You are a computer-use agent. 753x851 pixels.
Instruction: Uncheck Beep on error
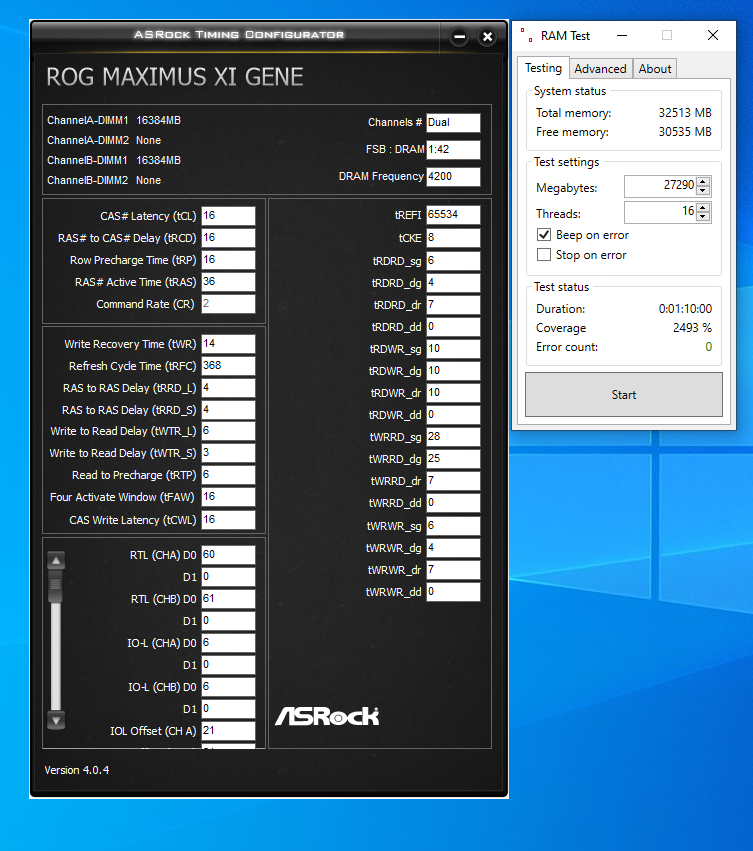pos(543,234)
